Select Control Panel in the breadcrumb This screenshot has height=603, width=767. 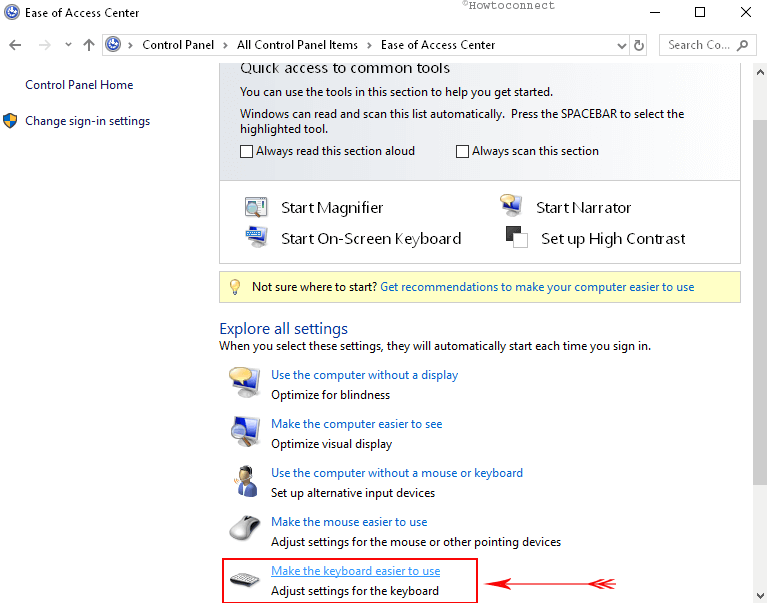[x=178, y=45]
